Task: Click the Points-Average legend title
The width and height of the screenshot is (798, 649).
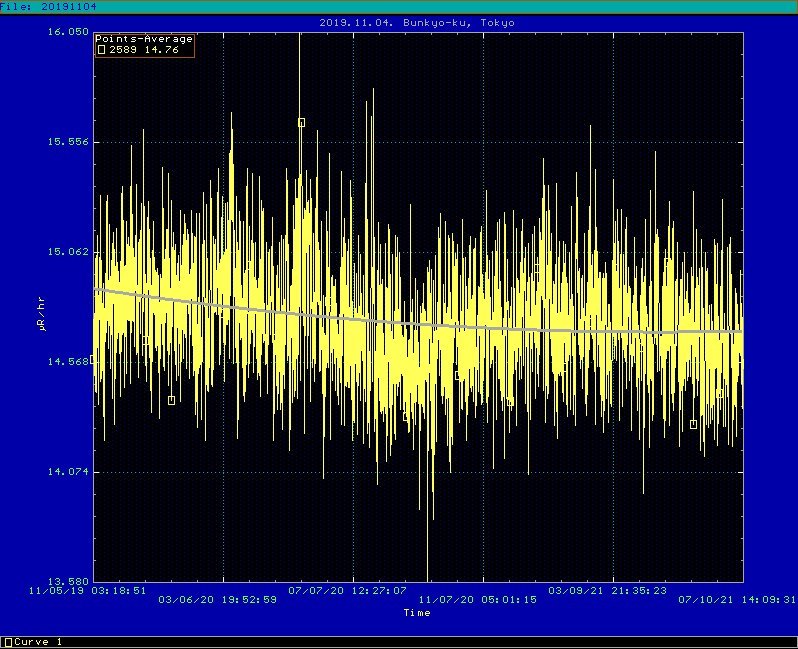Action: coord(144,39)
